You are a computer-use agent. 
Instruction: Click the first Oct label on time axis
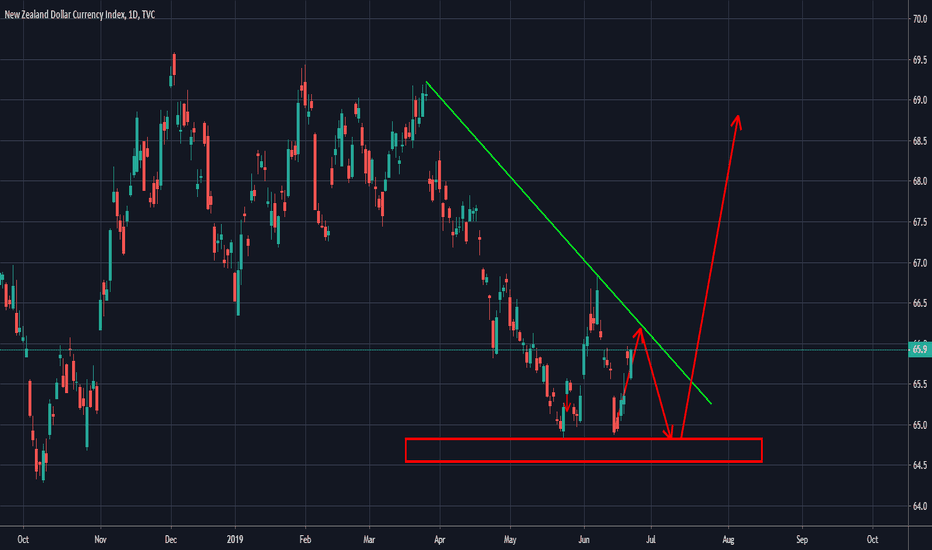click(23, 539)
